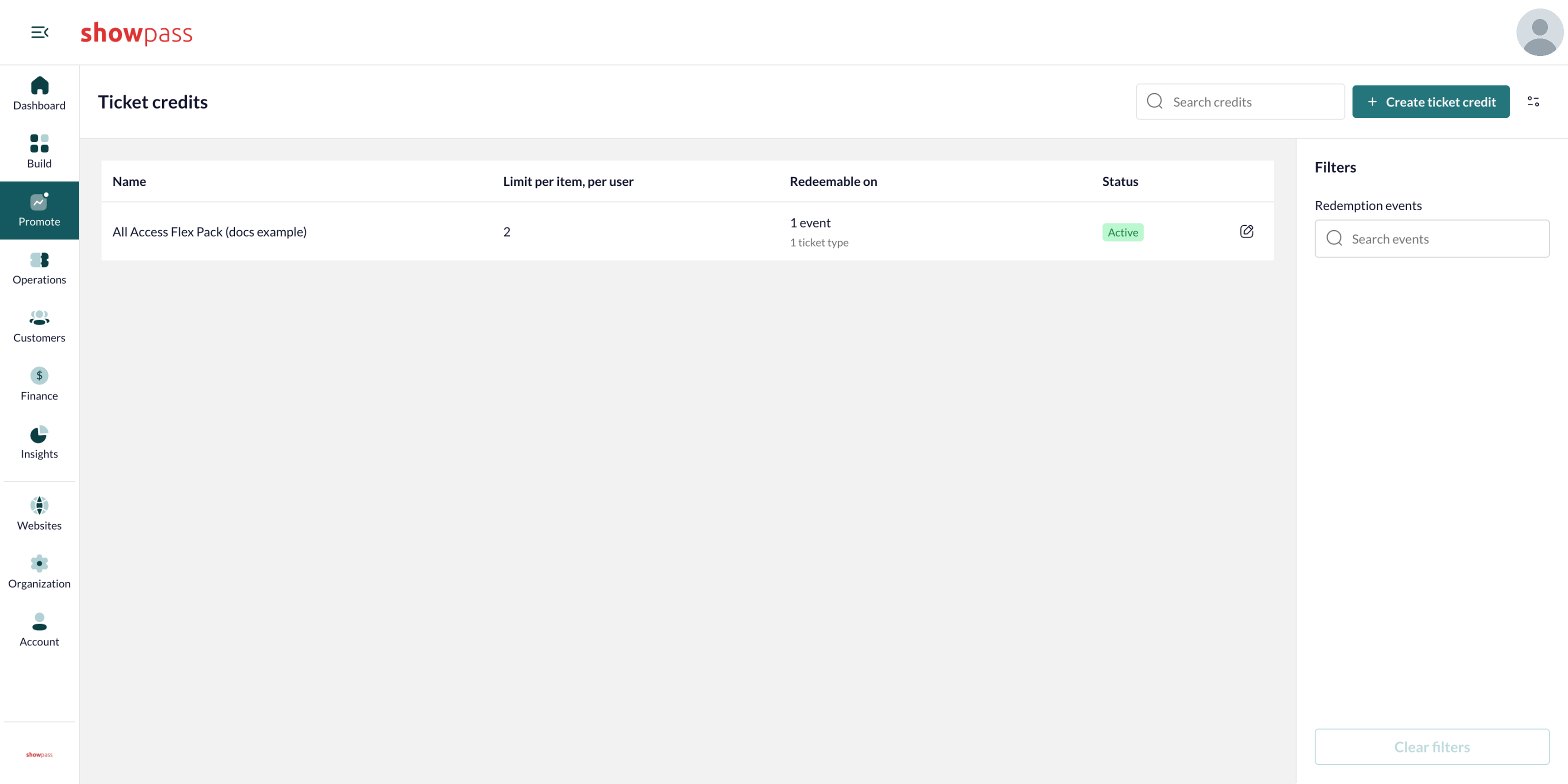Focus the Search events filter field
Viewport: 1568px width, 784px height.
[1431, 238]
